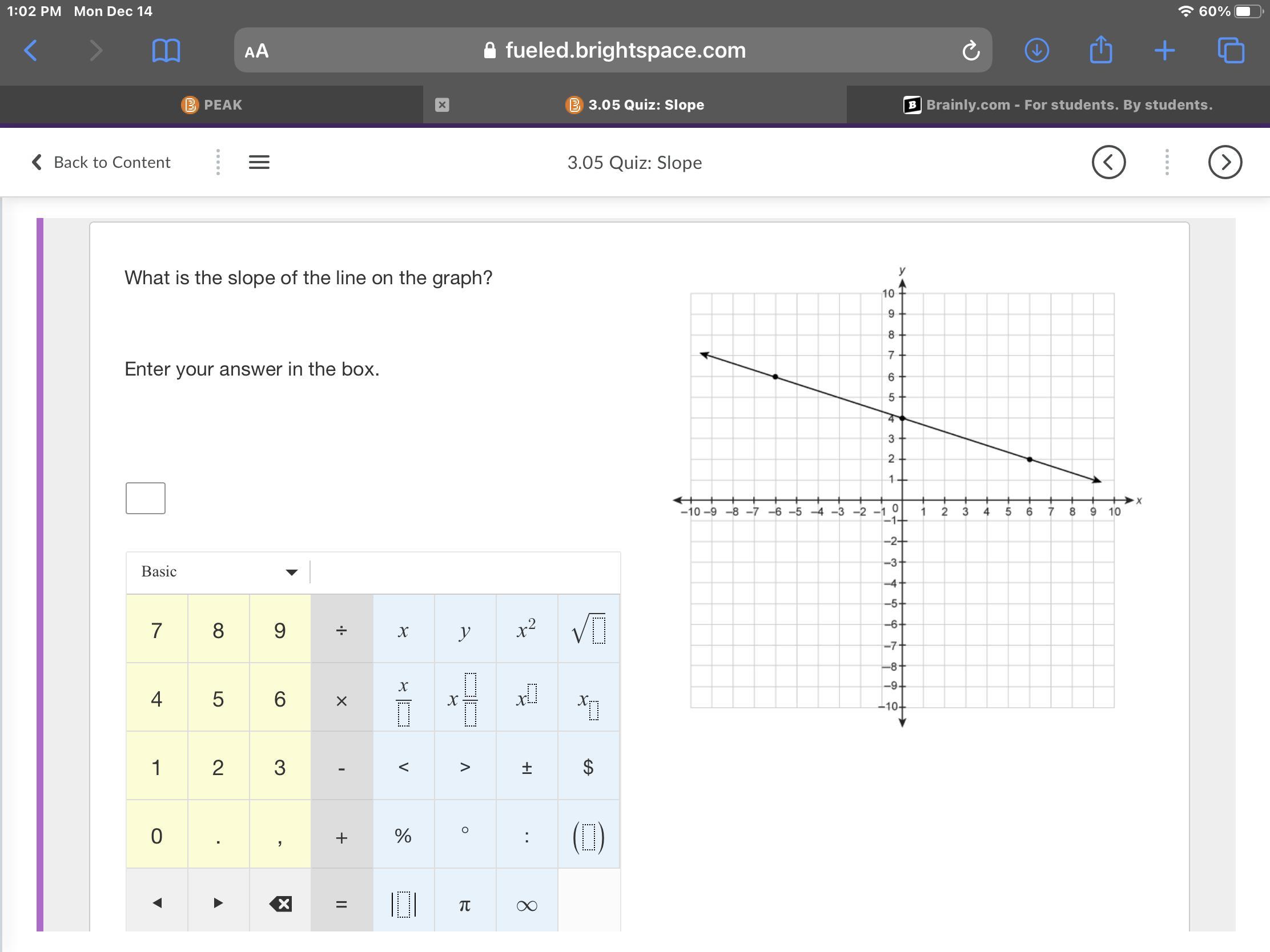Open the downloads icon in Safari
Screen dimensions: 1270x952
[1036, 50]
